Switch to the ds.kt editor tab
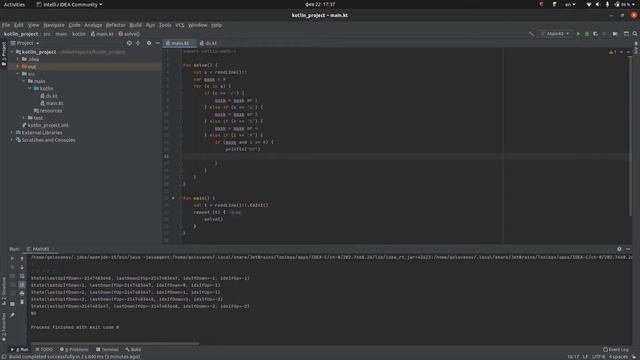 [211, 43]
